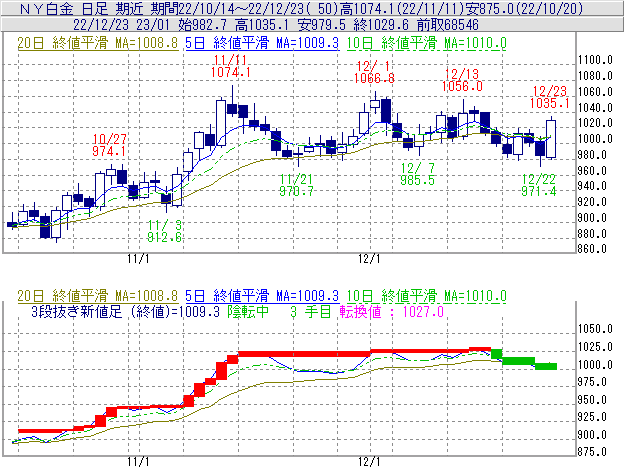This screenshot has width=624, height=475.
Task: Click lower chart 20日 終値平滑 legend
Action: [98, 296]
